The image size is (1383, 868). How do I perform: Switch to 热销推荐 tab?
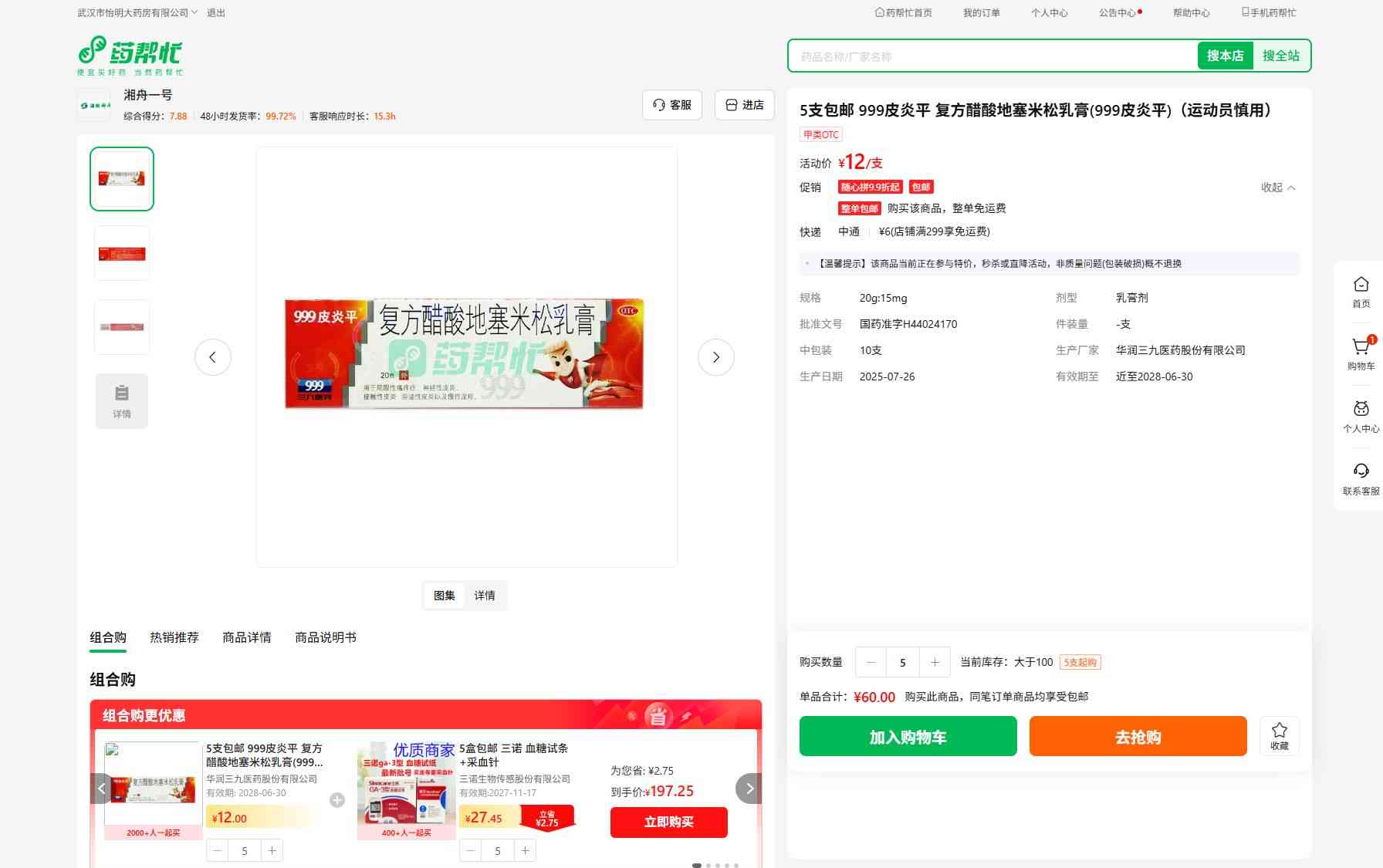(x=174, y=637)
